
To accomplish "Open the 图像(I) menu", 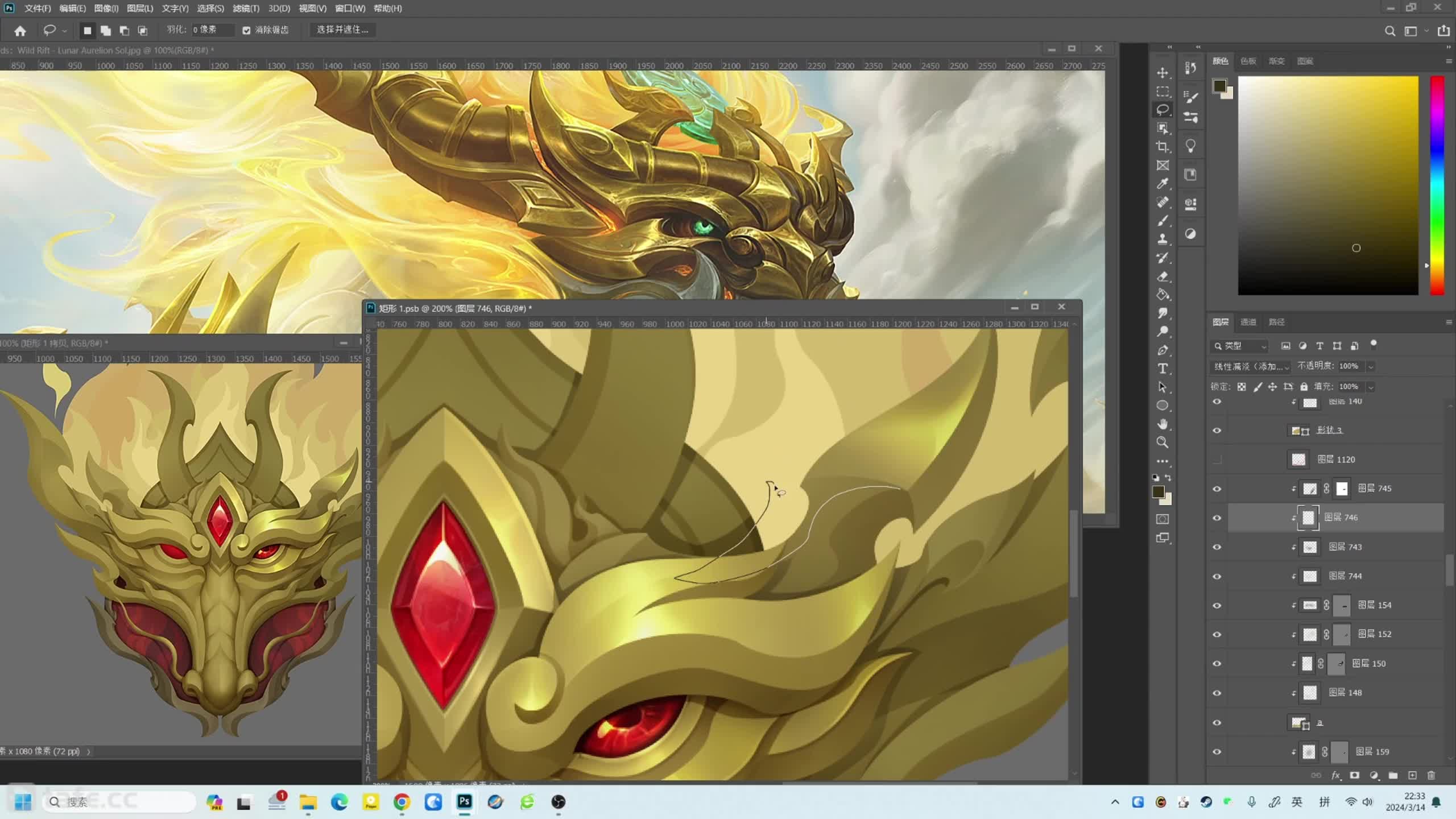I will (x=106, y=9).
